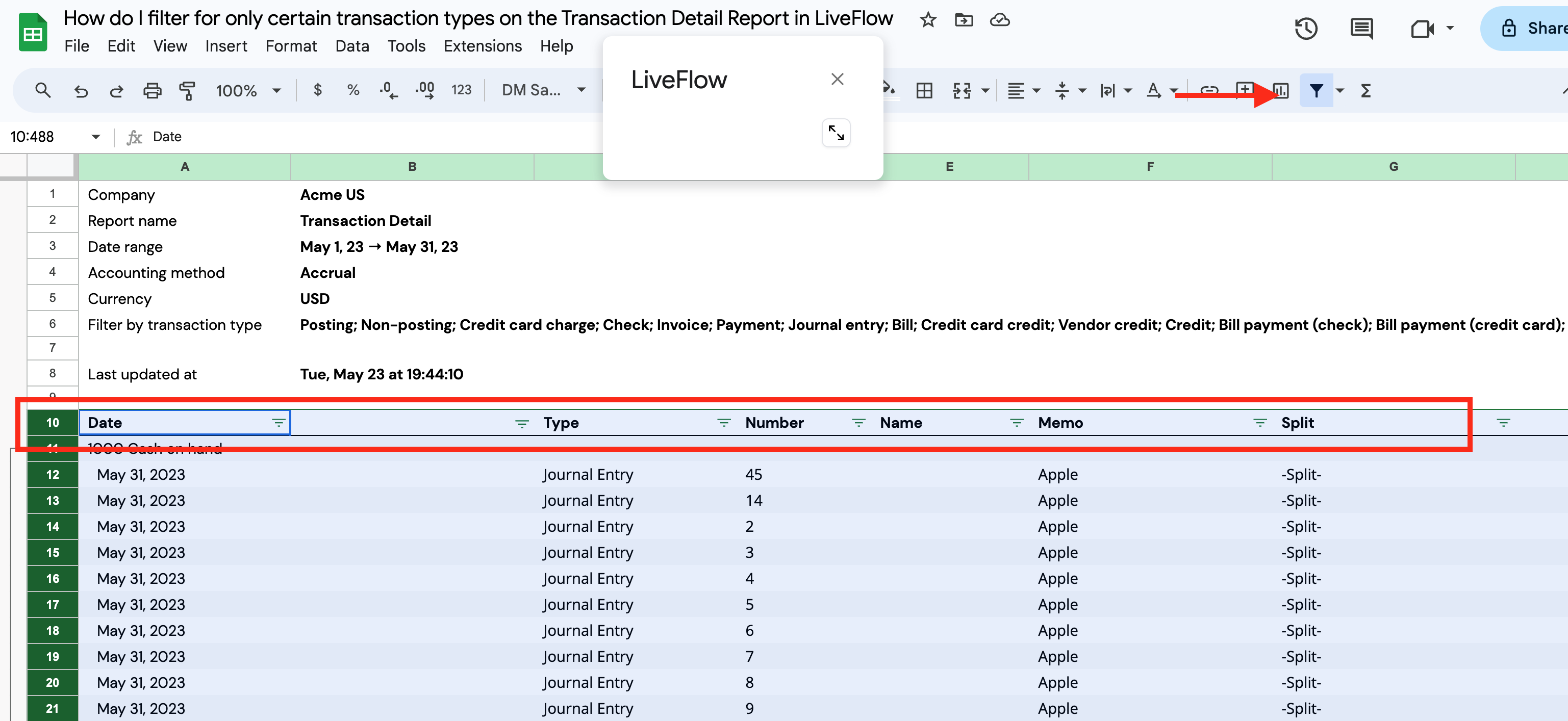1568x721 pixels.
Task: Open the Help menu
Action: (x=557, y=46)
